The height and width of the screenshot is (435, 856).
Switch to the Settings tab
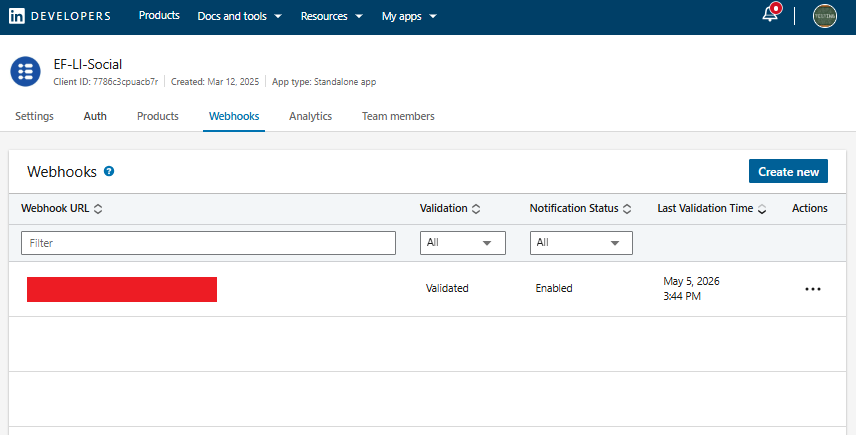(x=34, y=116)
